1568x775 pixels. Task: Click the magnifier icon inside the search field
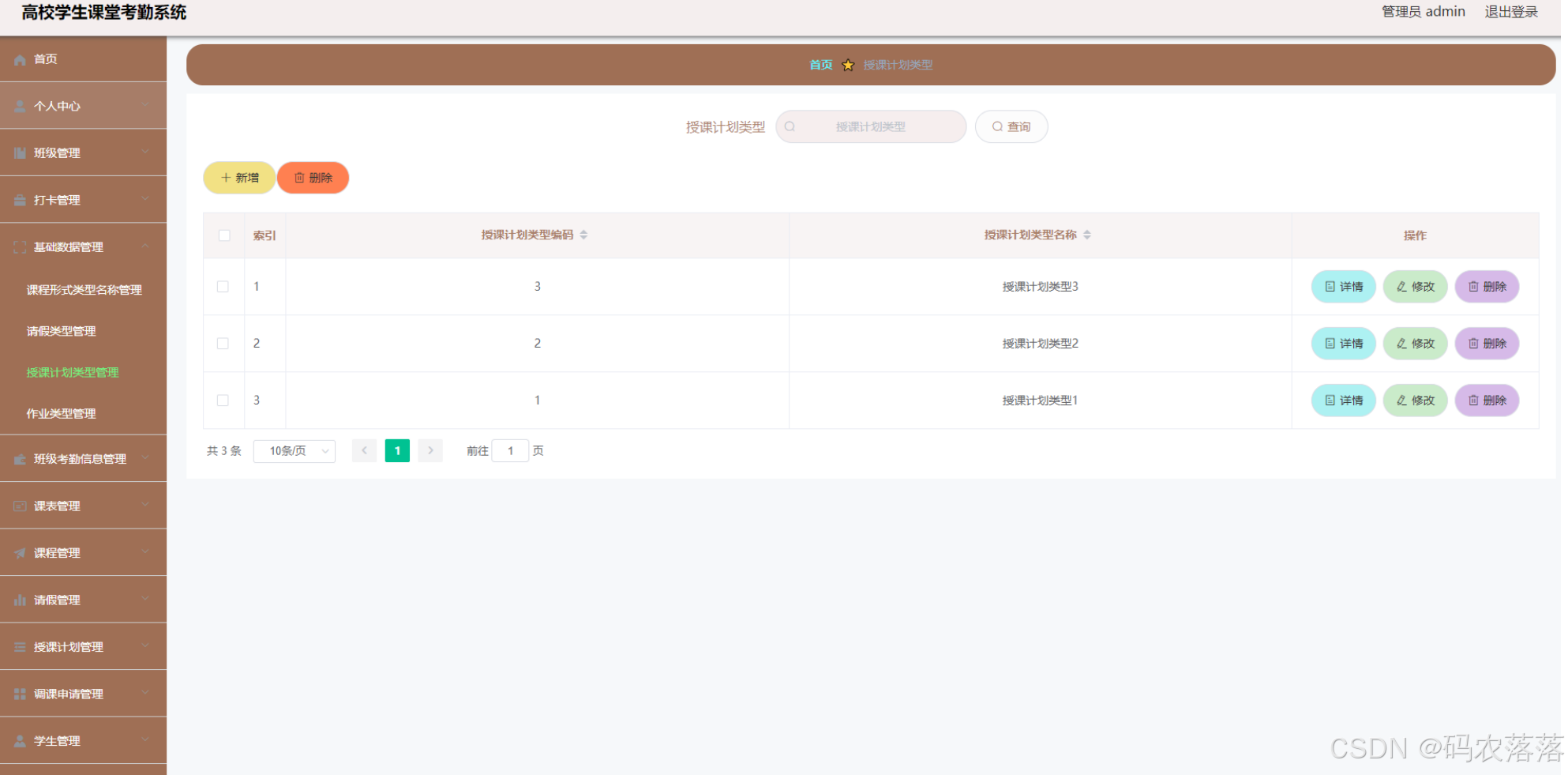(790, 126)
